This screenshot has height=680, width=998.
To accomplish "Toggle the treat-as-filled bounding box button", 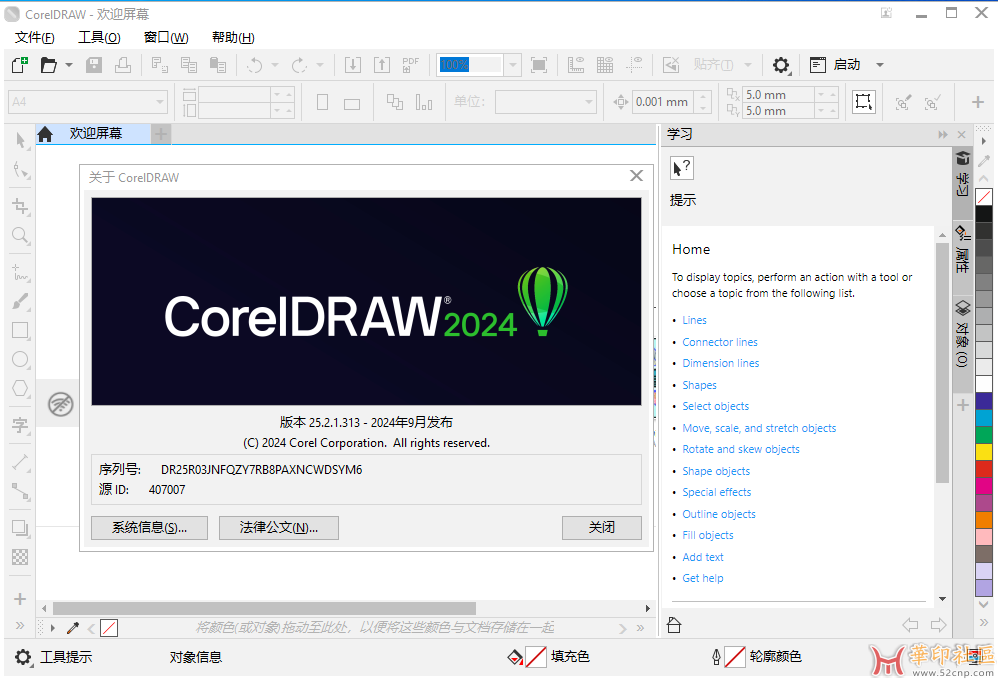I will pos(864,102).
